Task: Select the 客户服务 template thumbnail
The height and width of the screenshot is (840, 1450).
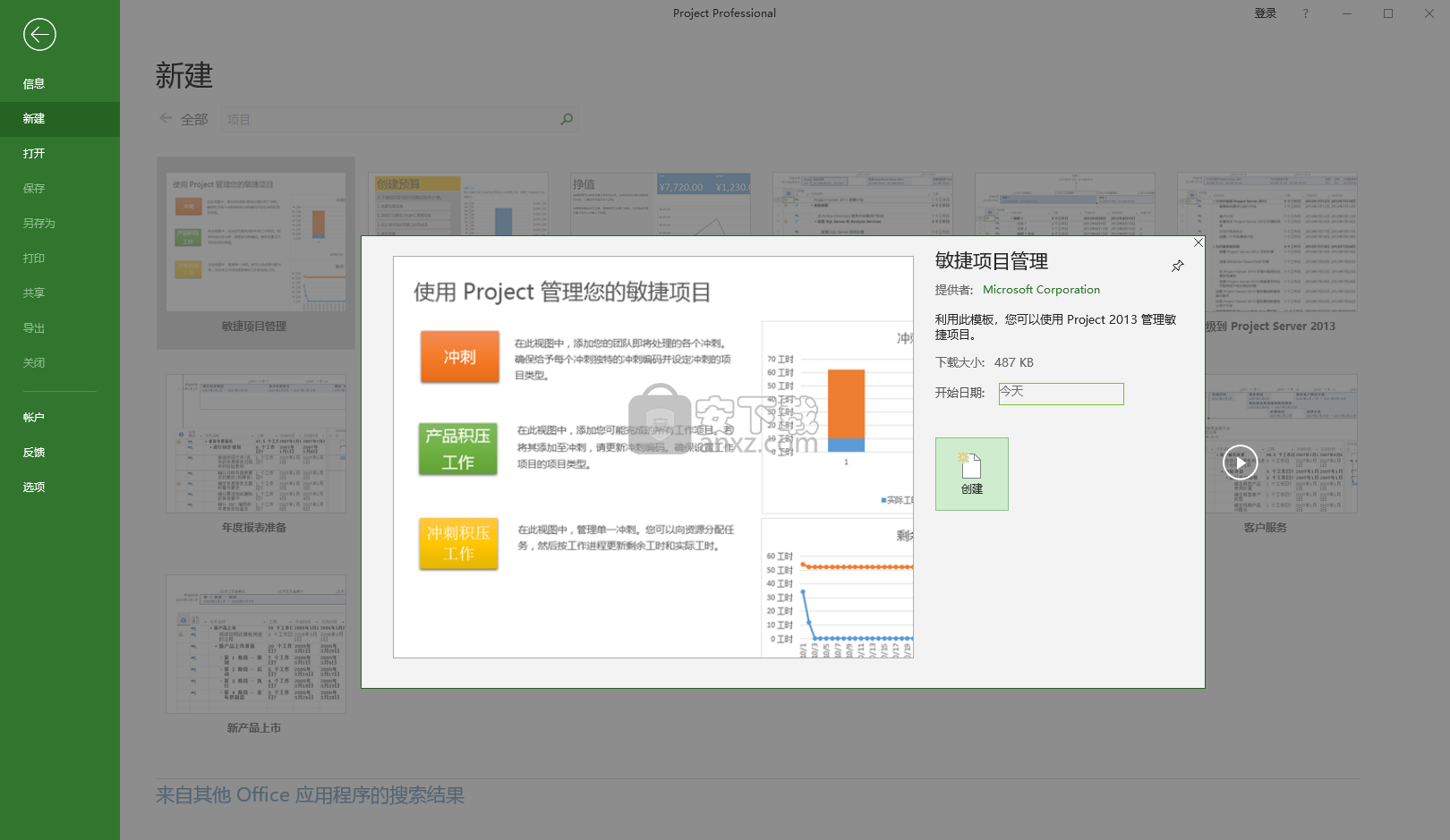Action: [x=1281, y=444]
